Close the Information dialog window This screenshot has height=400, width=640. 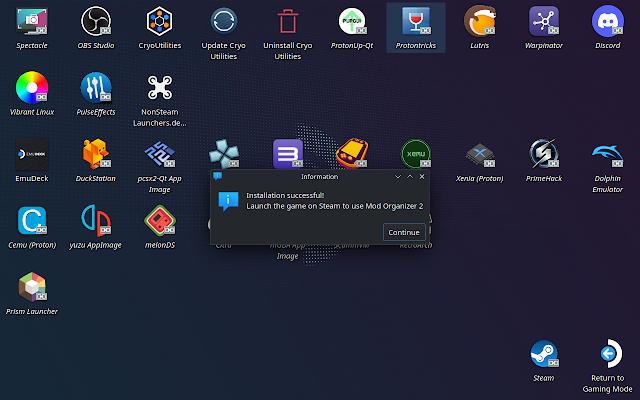[x=422, y=176]
